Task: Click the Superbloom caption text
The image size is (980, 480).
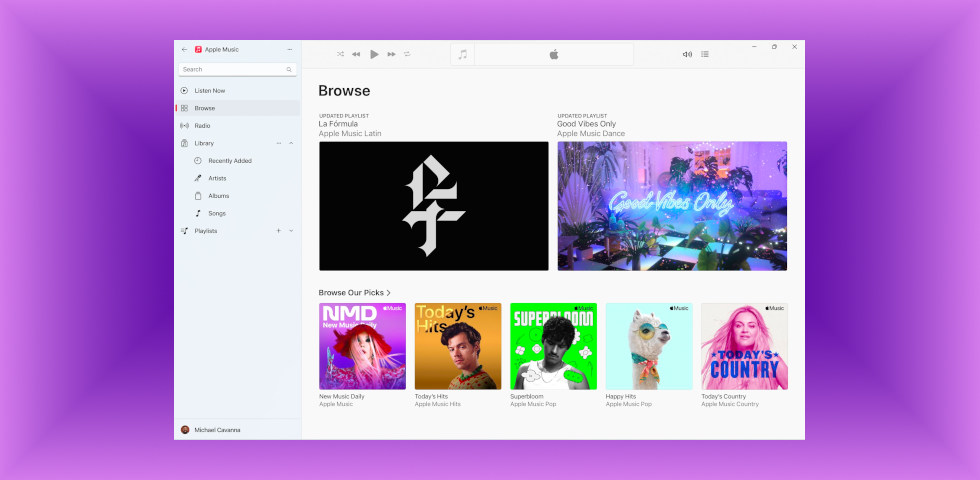Action: click(x=527, y=396)
